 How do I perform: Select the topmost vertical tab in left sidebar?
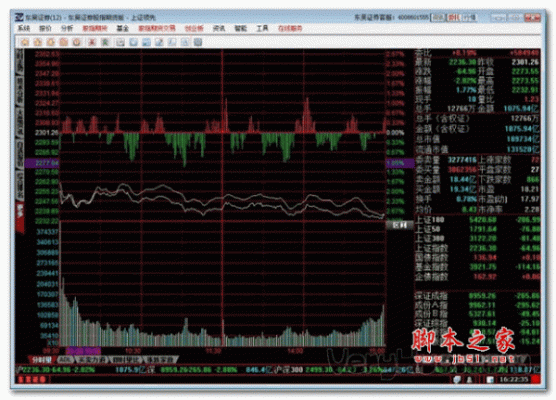20,62
